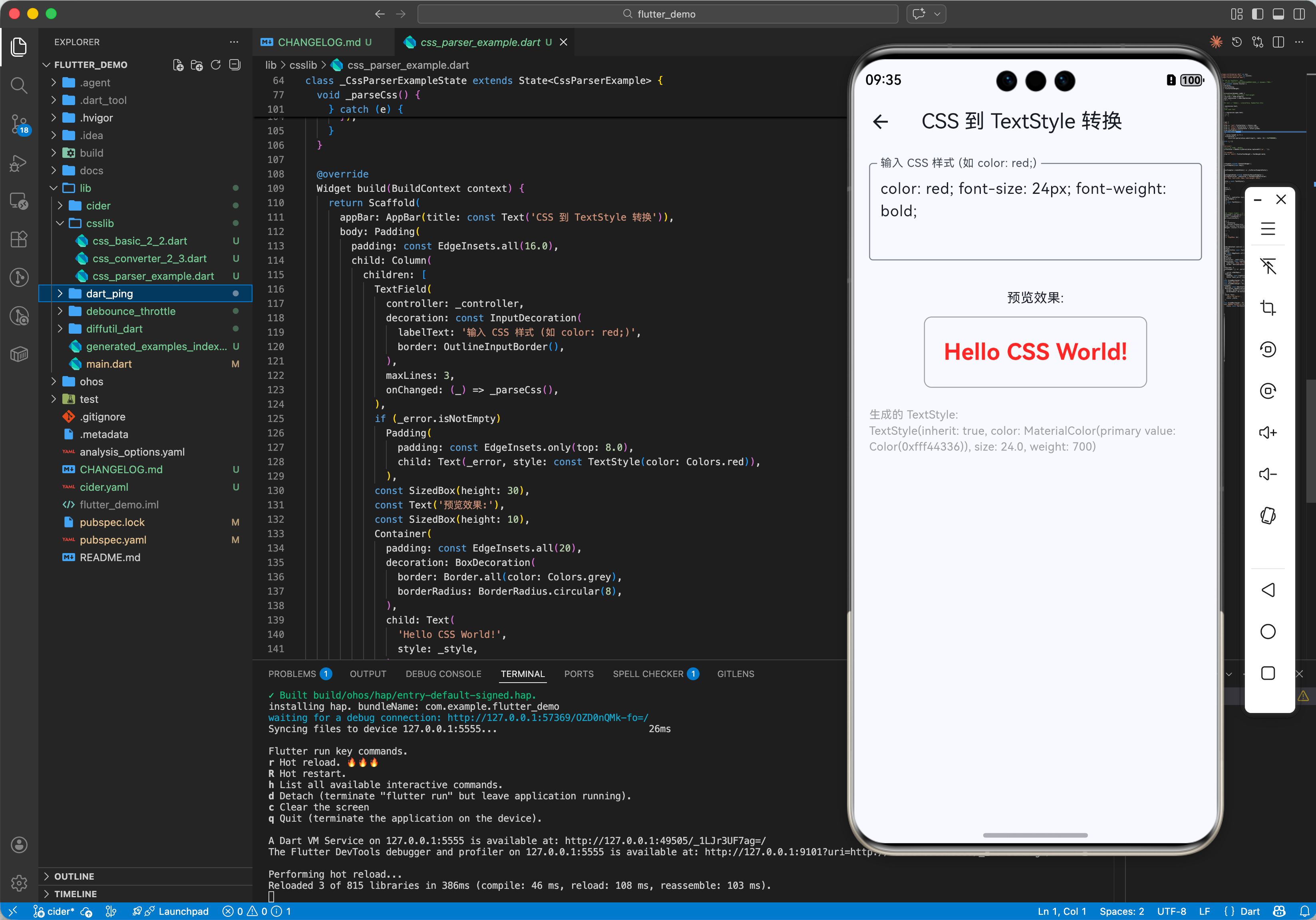The height and width of the screenshot is (920, 1316).
Task: Click New File icon in Explorer header
Action: [x=178, y=65]
